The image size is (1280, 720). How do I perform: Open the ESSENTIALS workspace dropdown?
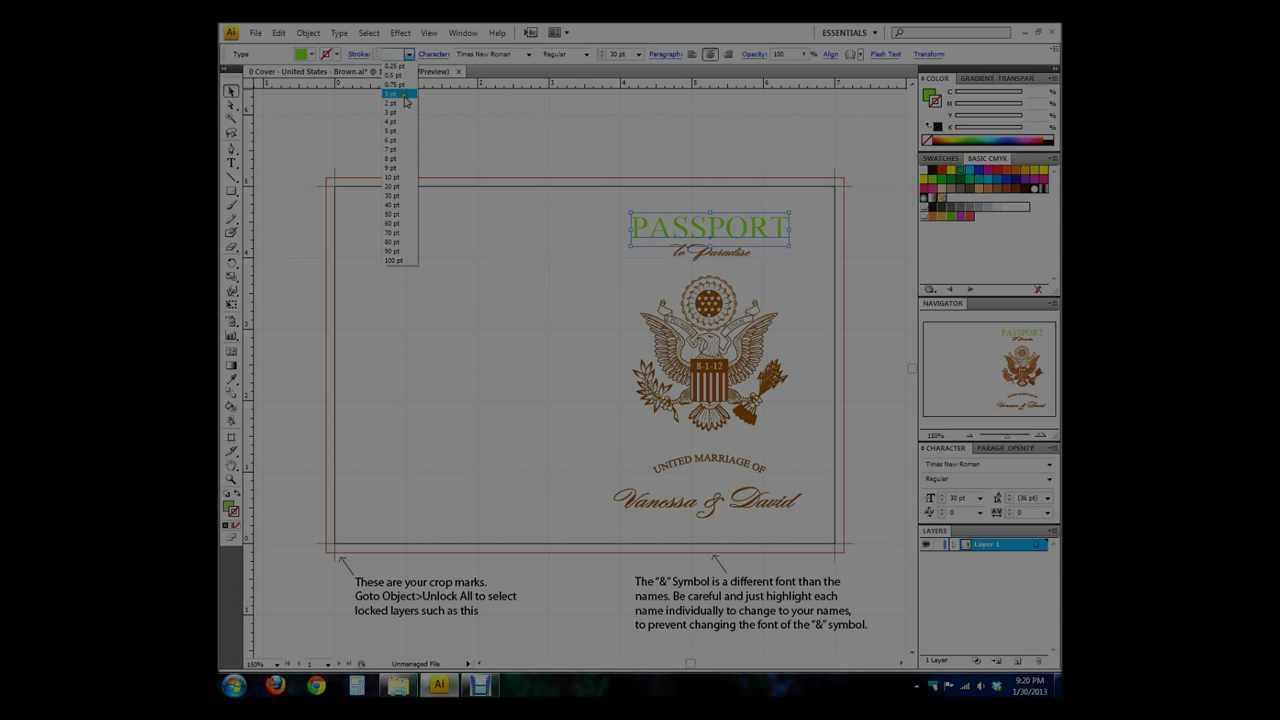coord(849,33)
